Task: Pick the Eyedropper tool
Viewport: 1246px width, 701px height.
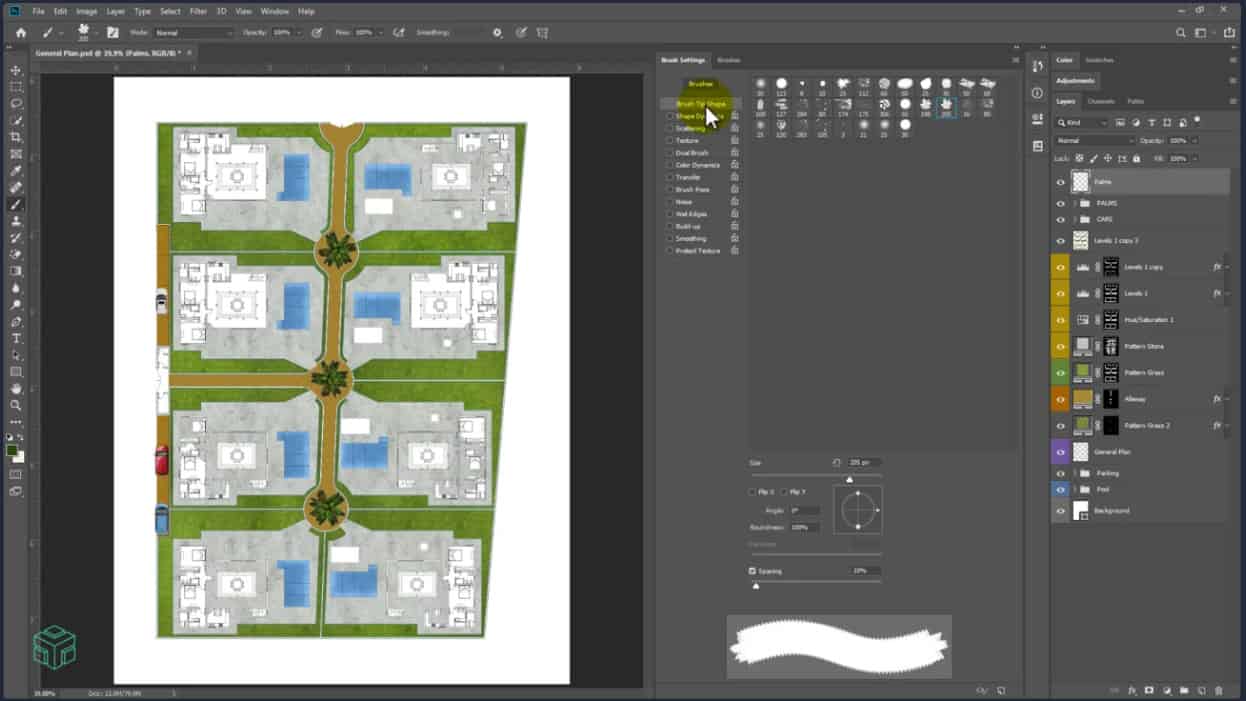Action: pos(16,171)
